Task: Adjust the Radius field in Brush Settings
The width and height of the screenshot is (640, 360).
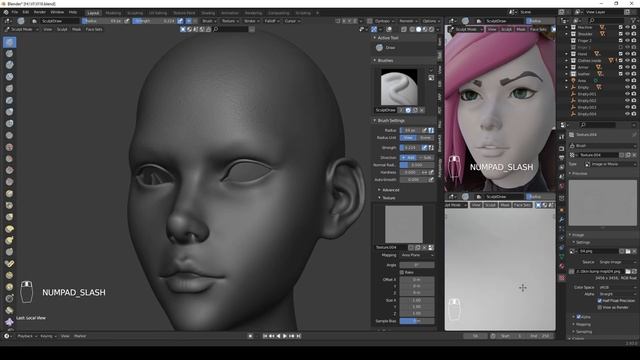Action: (410, 130)
